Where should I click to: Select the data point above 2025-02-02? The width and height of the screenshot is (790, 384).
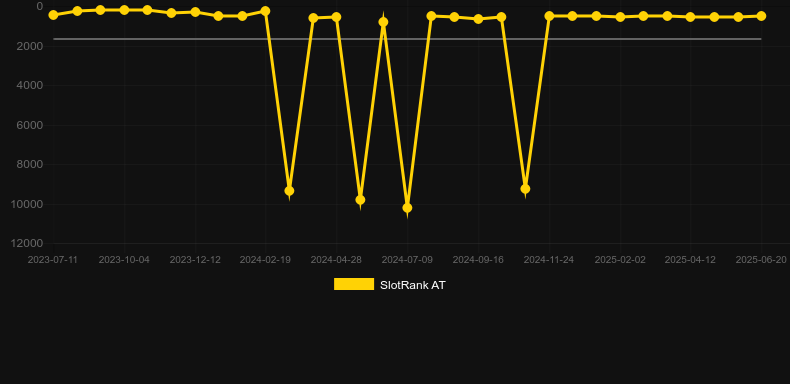(620, 17)
